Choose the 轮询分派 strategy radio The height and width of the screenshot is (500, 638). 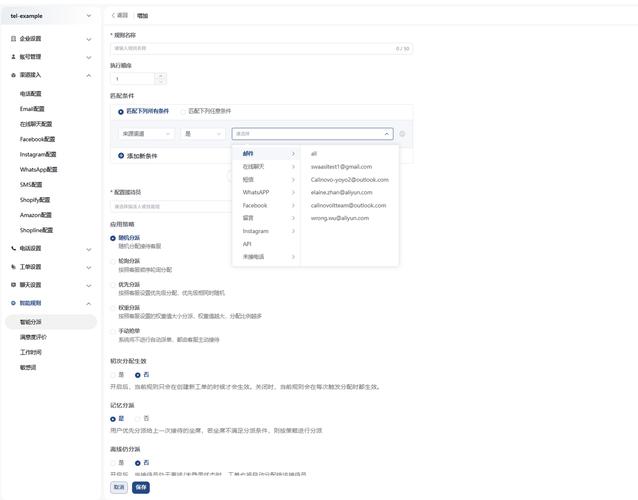113,261
